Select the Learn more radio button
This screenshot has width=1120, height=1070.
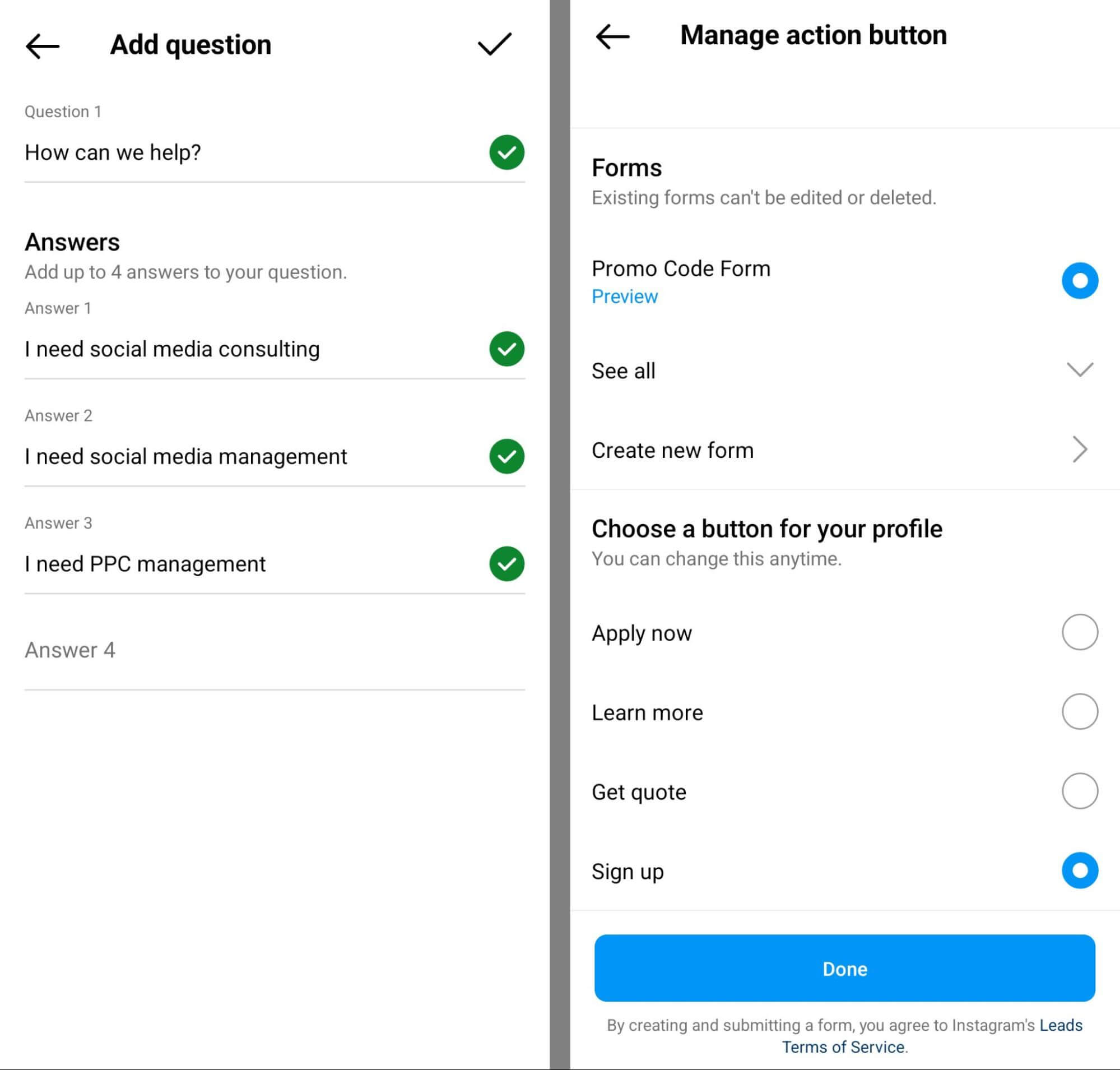(1078, 711)
